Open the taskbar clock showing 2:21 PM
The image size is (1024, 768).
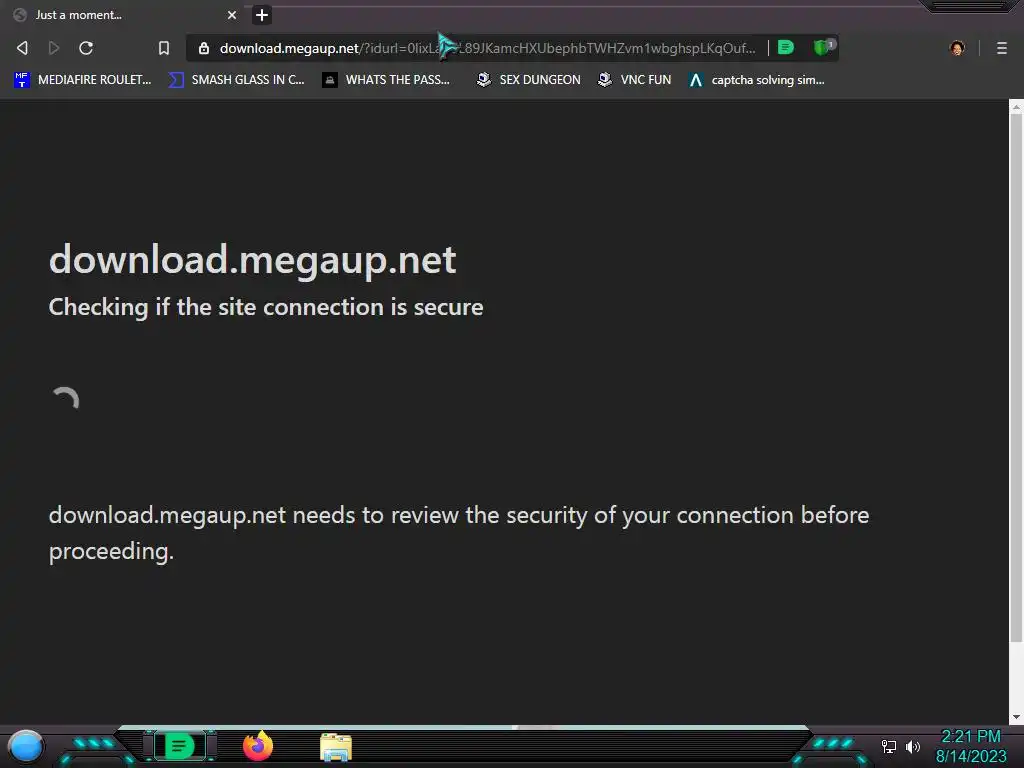pyautogui.click(x=971, y=746)
